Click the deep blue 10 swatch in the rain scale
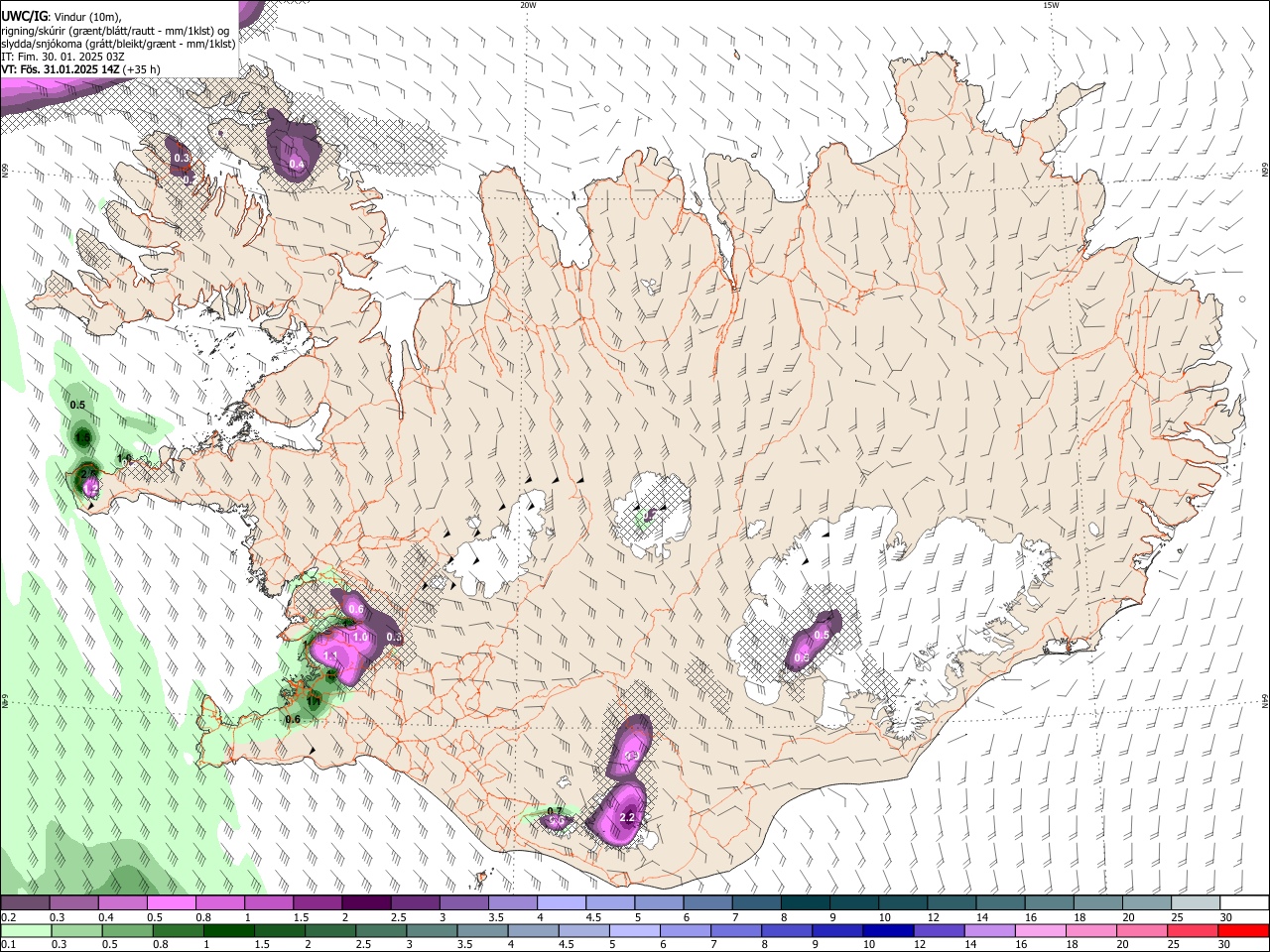Viewport: 1270px width, 952px height. (x=888, y=931)
